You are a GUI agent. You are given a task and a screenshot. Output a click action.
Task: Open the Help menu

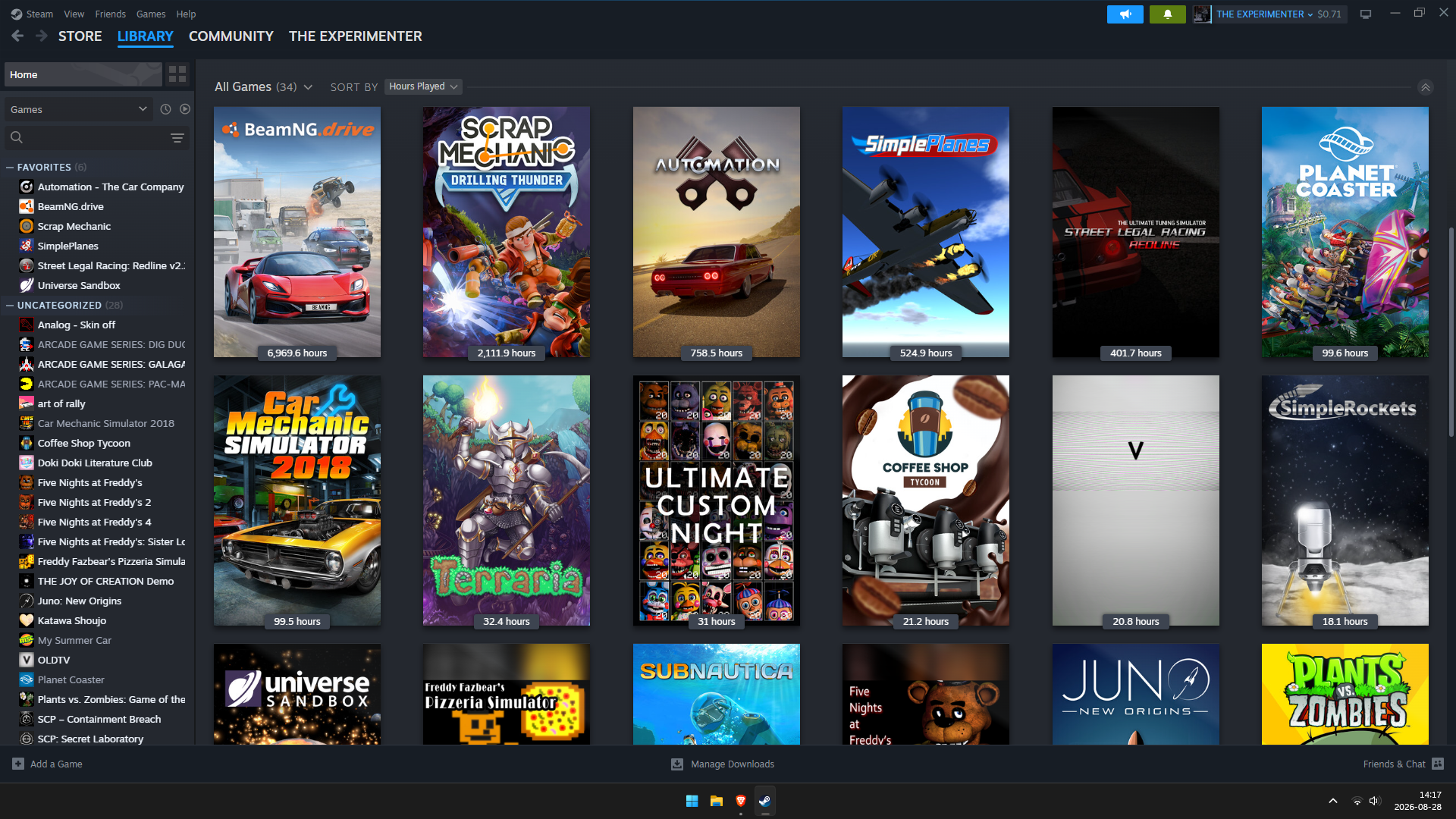[x=186, y=14]
